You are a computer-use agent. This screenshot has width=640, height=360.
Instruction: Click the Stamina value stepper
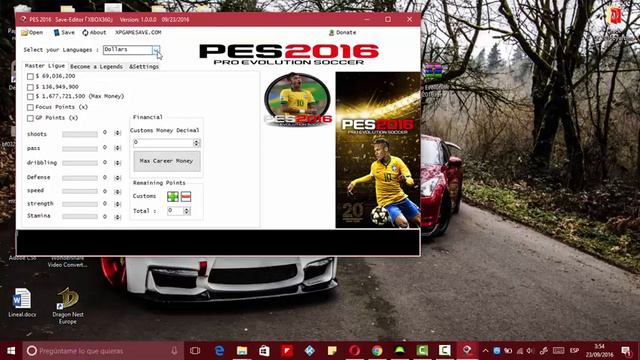point(118,217)
